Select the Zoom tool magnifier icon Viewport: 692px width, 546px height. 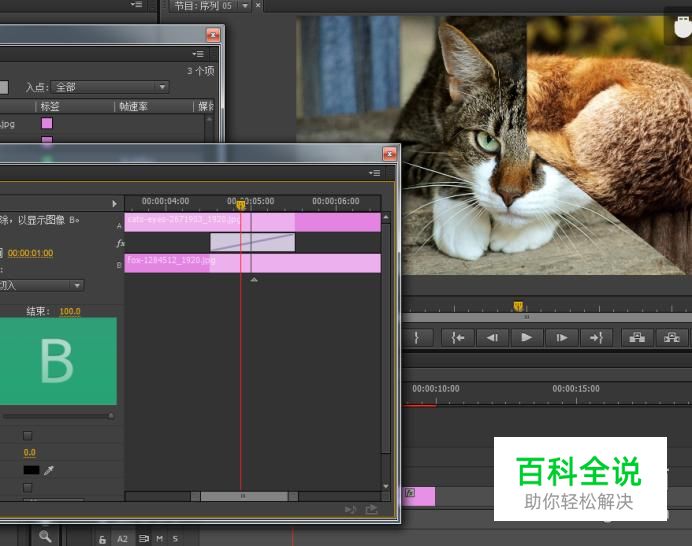[x=45, y=536]
